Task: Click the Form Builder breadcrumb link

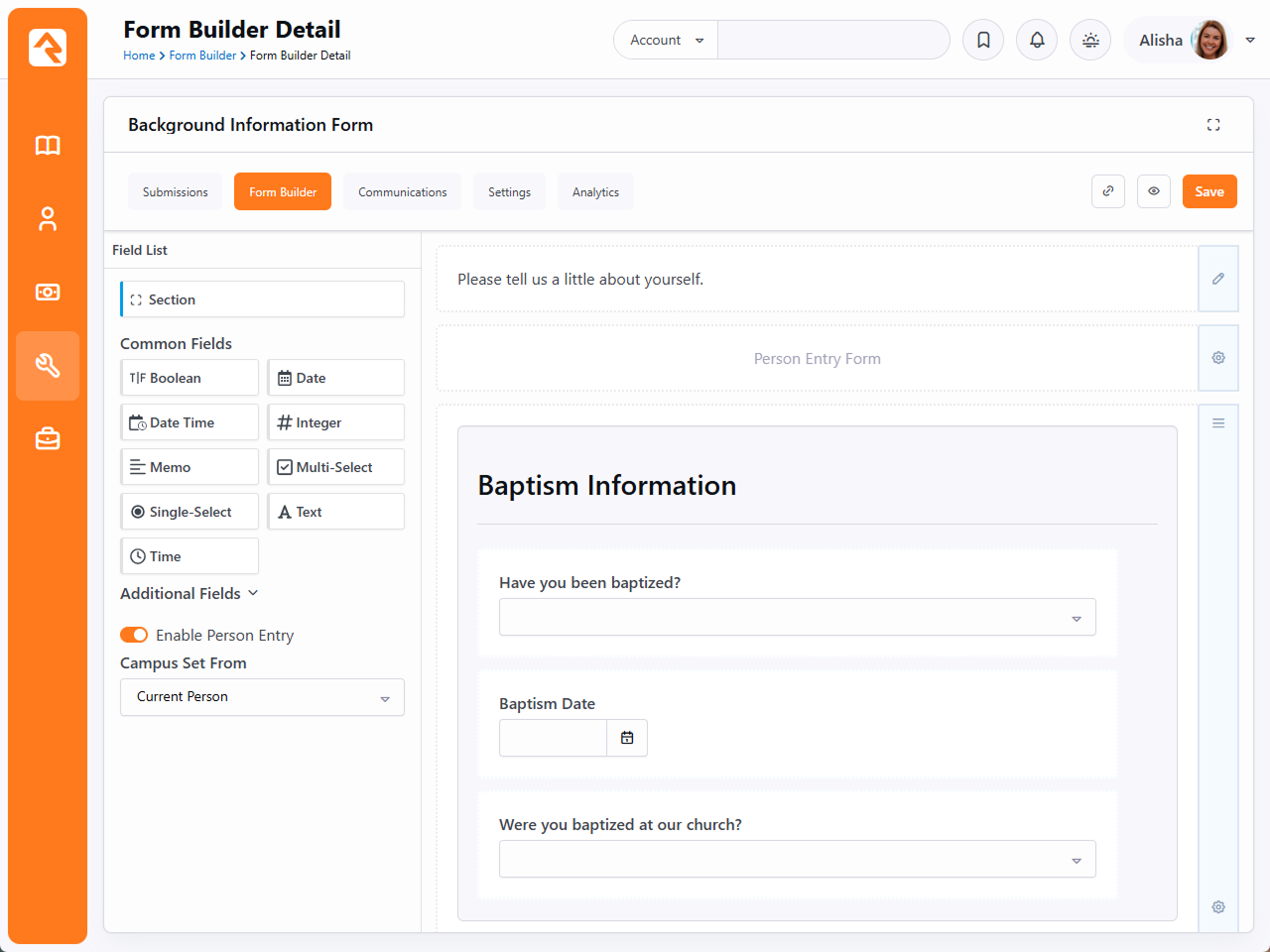Action: click(x=202, y=56)
